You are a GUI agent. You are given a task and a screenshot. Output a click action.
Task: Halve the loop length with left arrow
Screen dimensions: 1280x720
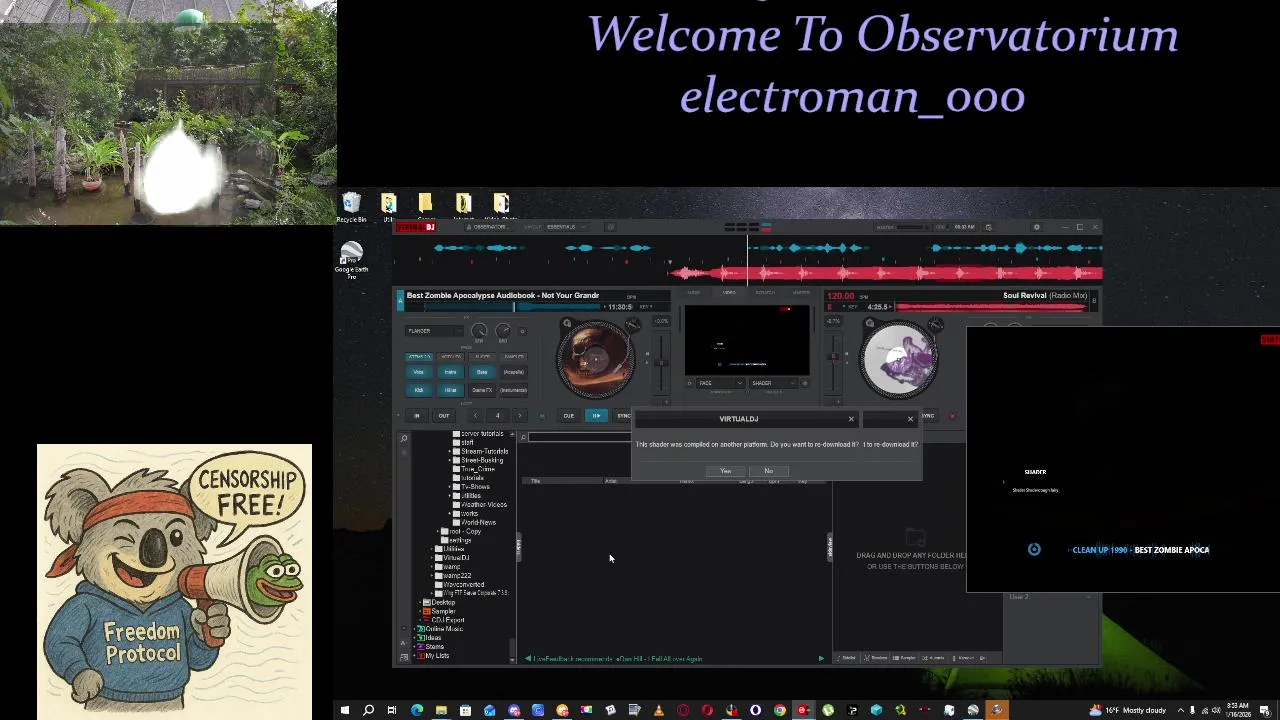click(475, 416)
